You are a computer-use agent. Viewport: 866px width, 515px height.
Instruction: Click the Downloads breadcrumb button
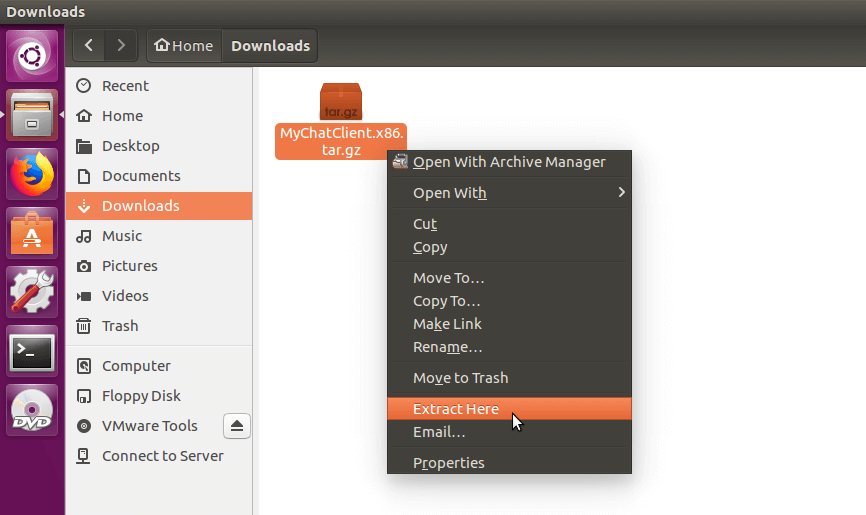270,45
